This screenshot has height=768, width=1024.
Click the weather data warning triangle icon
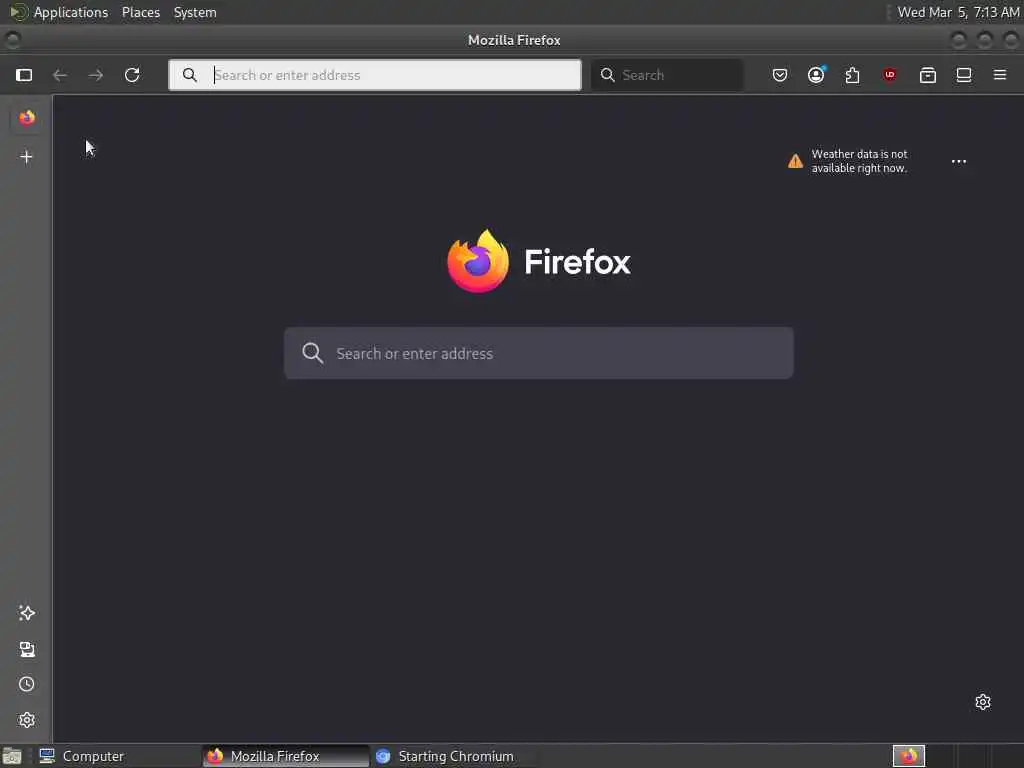click(795, 161)
